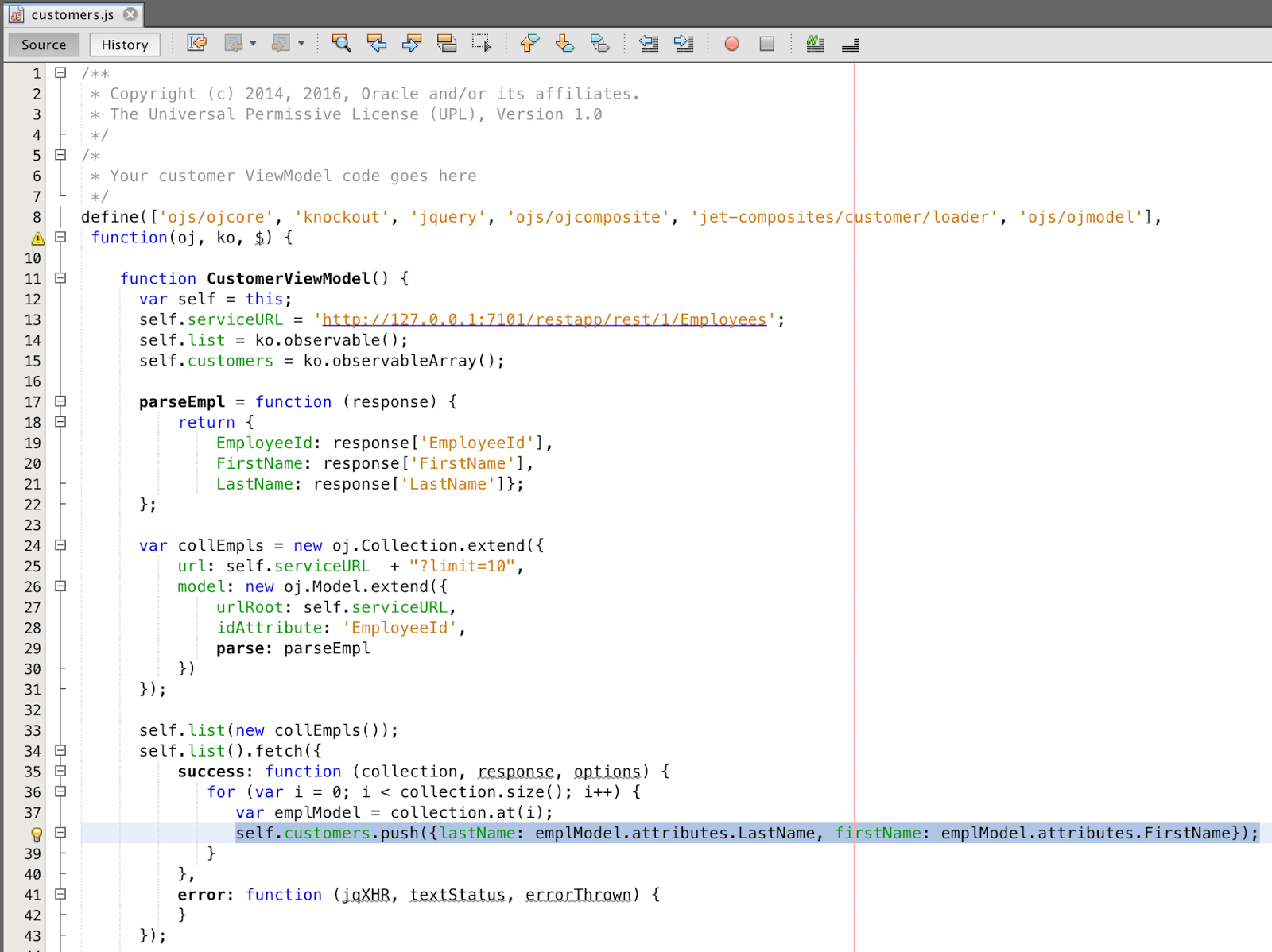Image resolution: width=1272 pixels, height=952 pixels.
Task: Click the Source button
Action: point(43,45)
